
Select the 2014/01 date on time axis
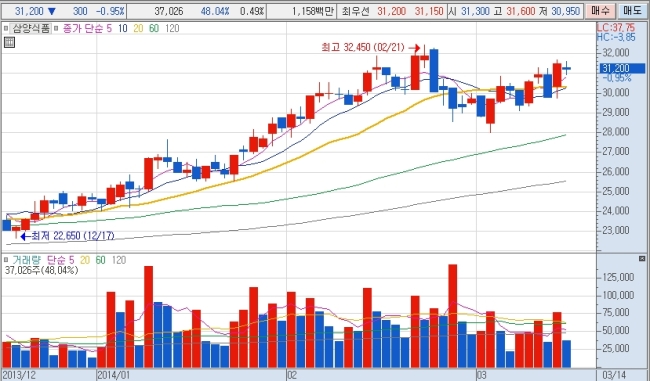click(113, 375)
